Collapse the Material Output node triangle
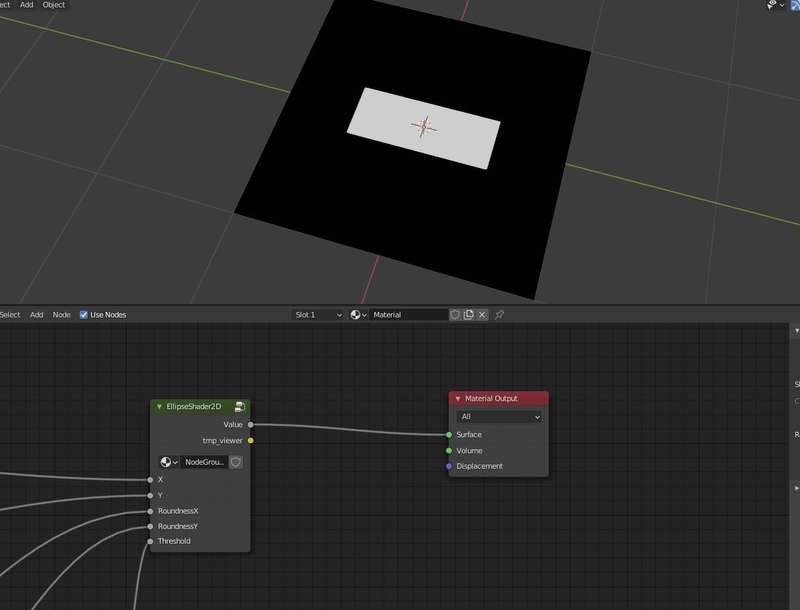Image resolution: width=800 pixels, height=610 pixels. pos(458,399)
